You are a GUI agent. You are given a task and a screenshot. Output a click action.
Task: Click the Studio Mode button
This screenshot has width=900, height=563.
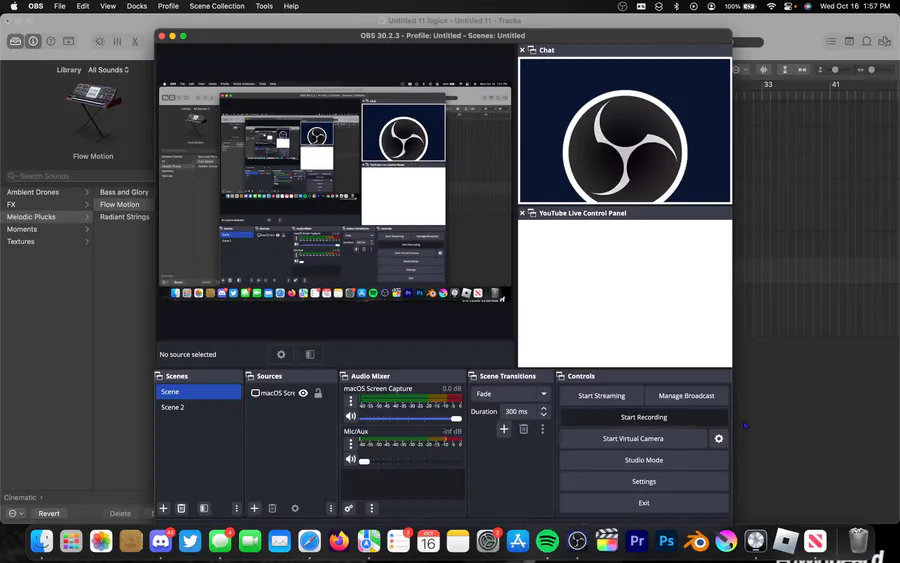pyautogui.click(x=643, y=460)
